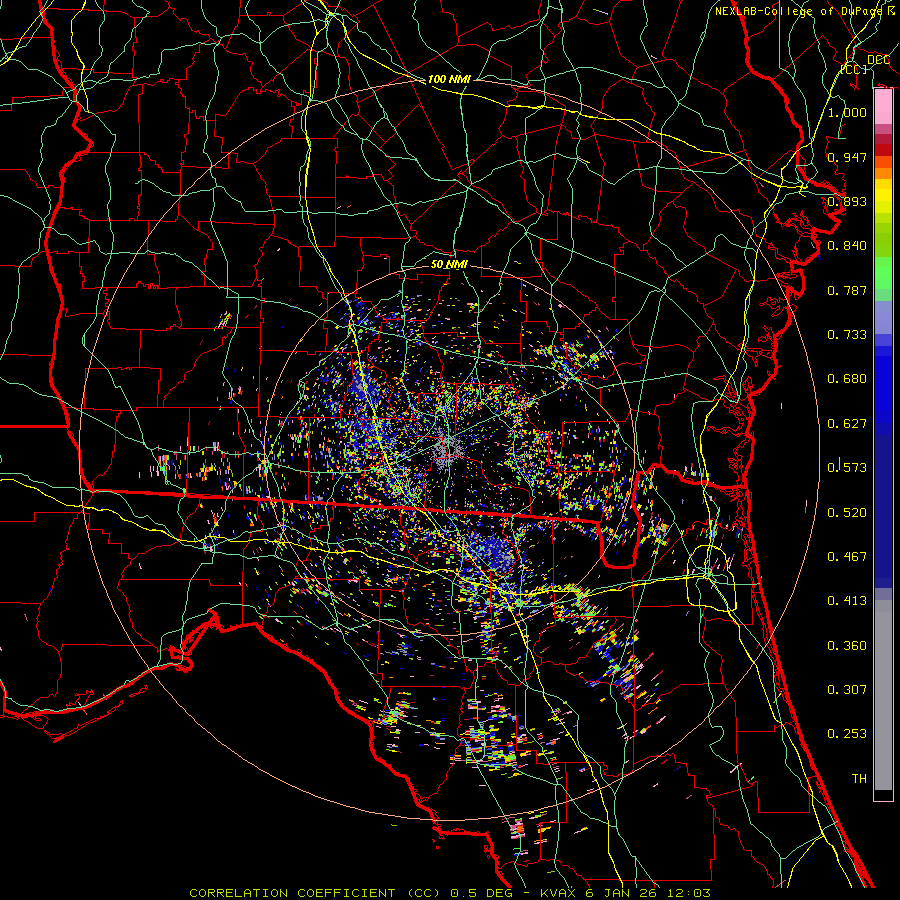Click the 0.413 legend value
Viewport: 900px width, 900px height.
click(847, 601)
